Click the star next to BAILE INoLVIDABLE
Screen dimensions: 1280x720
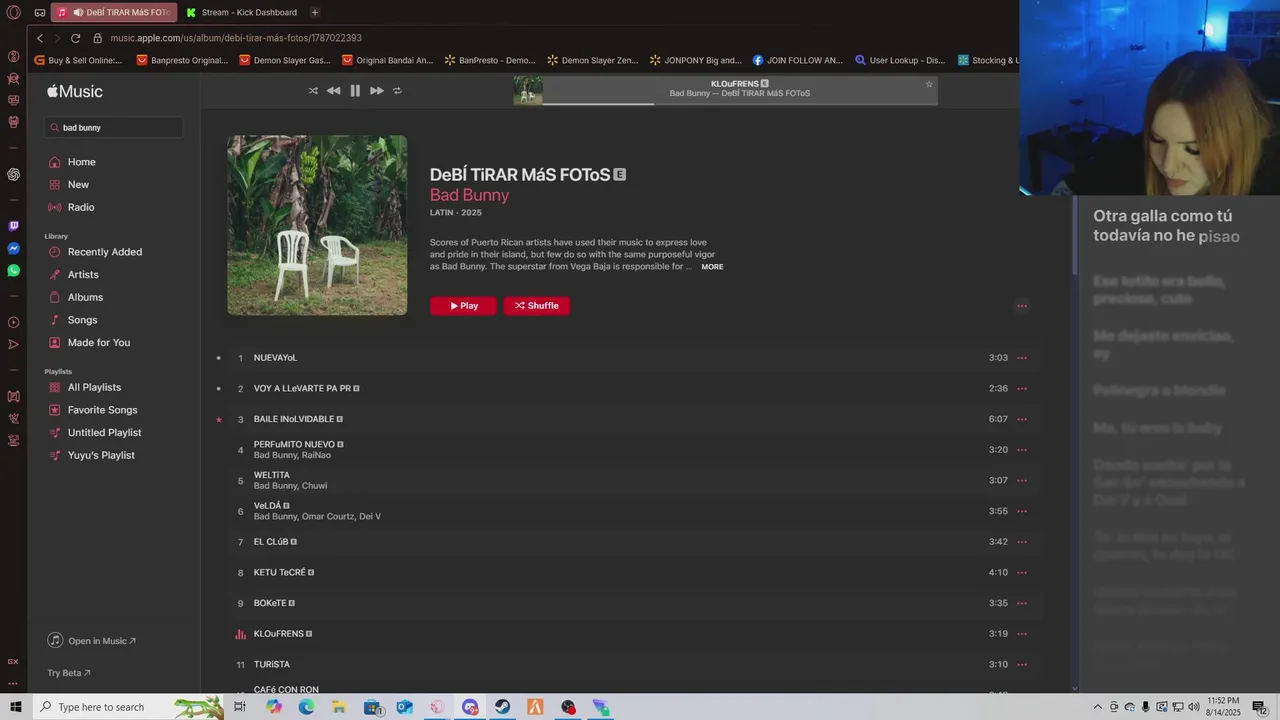(x=219, y=420)
